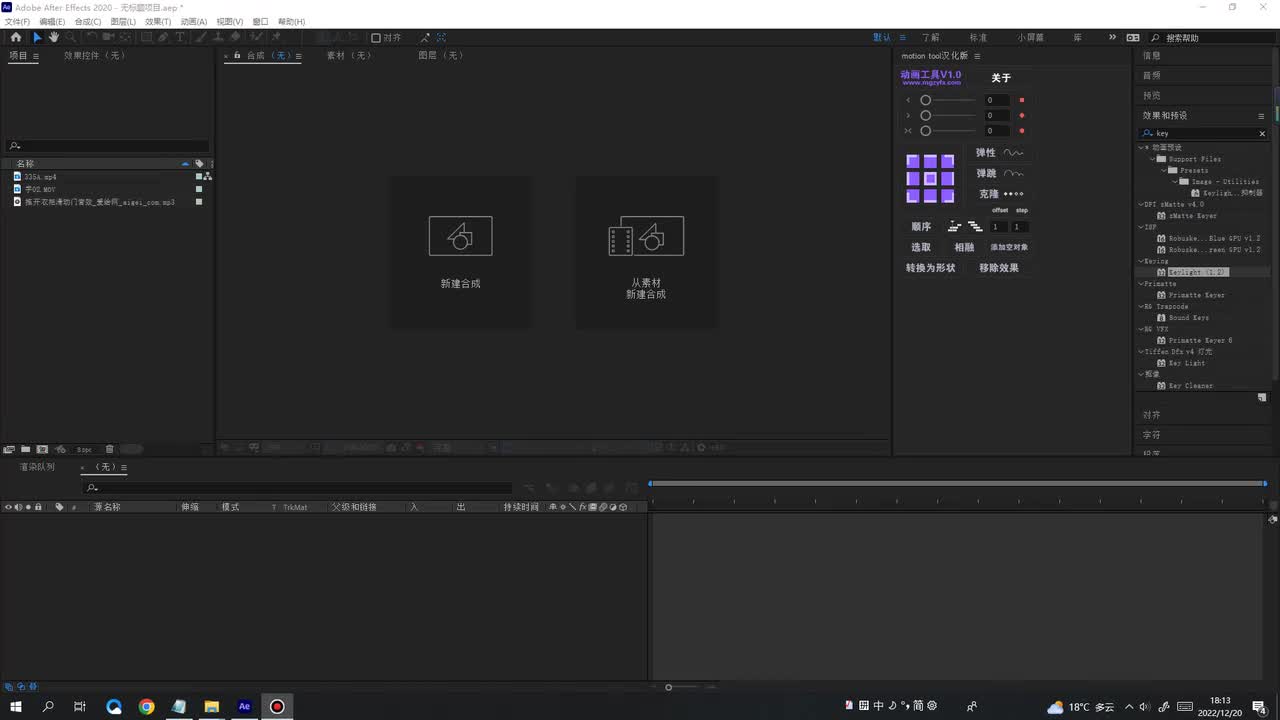This screenshot has width=1280, height=720.
Task: Switch to the 素材 viewer tab
Action: [x=349, y=56]
